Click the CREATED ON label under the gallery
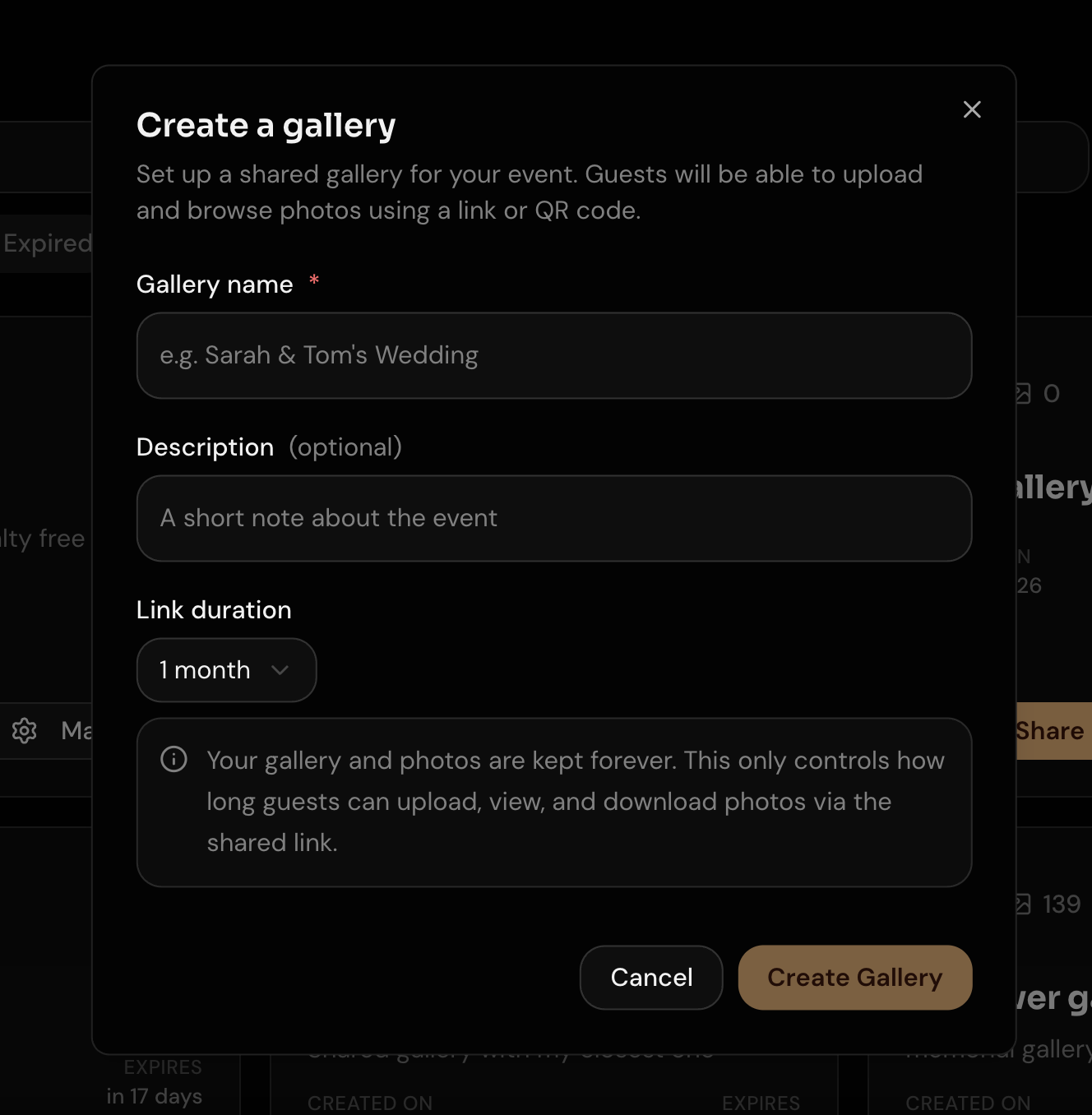This screenshot has height=1115, width=1092. (370, 1103)
